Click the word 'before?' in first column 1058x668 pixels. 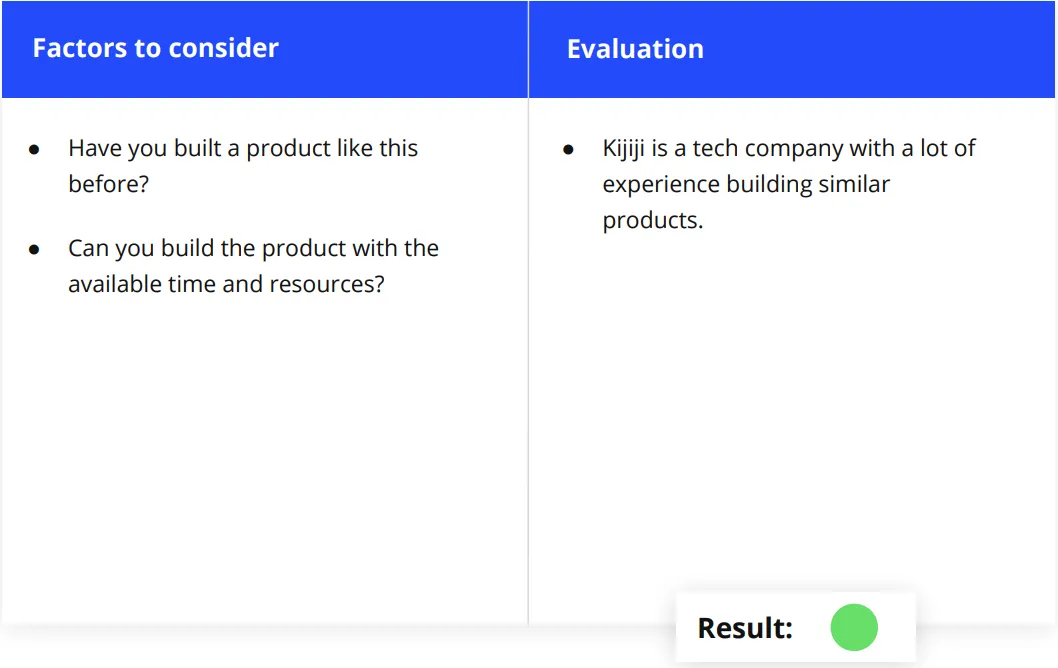[109, 184]
